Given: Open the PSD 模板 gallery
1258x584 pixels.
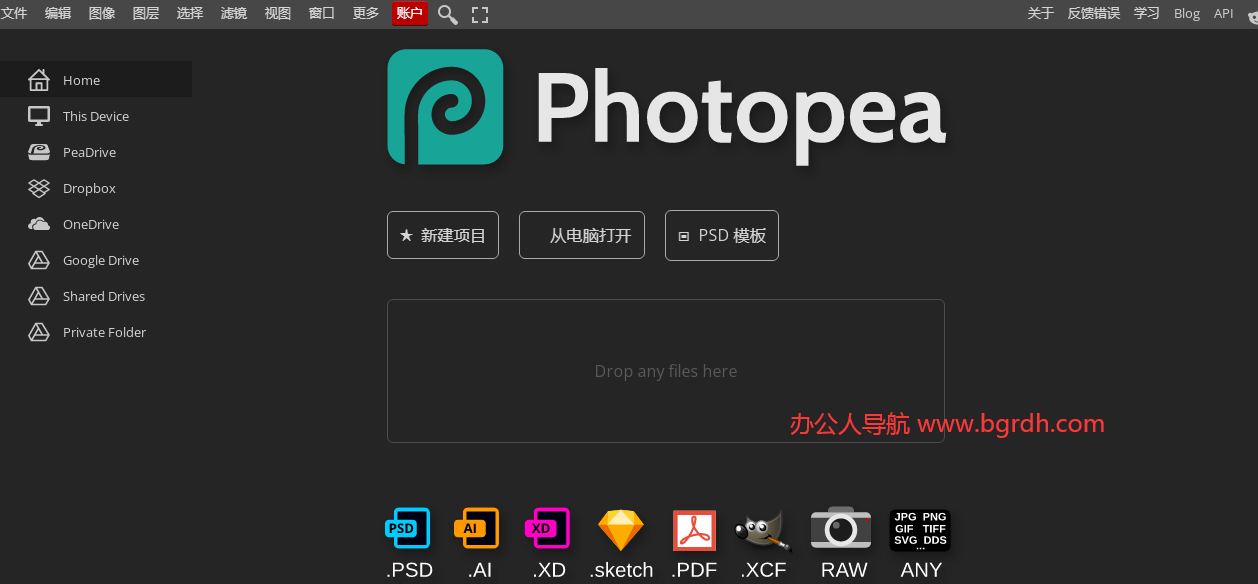Looking at the screenshot, I should 721,235.
